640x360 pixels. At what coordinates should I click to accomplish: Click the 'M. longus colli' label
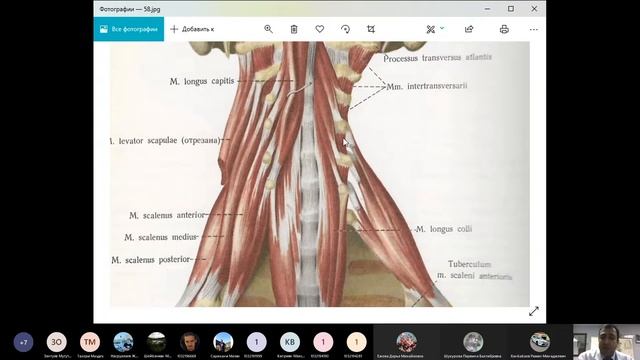(x=444, y=229)
